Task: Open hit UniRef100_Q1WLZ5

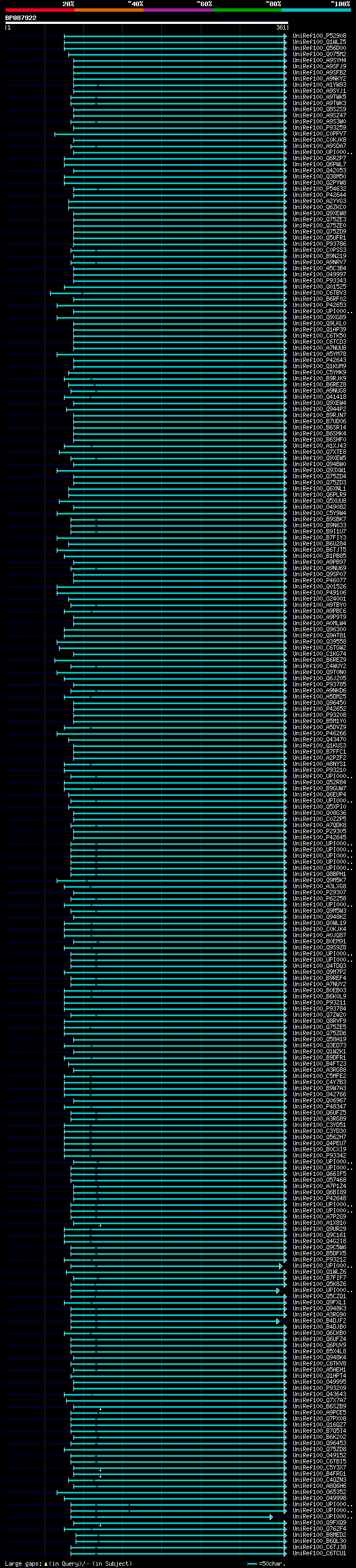Action: point(319,42)
